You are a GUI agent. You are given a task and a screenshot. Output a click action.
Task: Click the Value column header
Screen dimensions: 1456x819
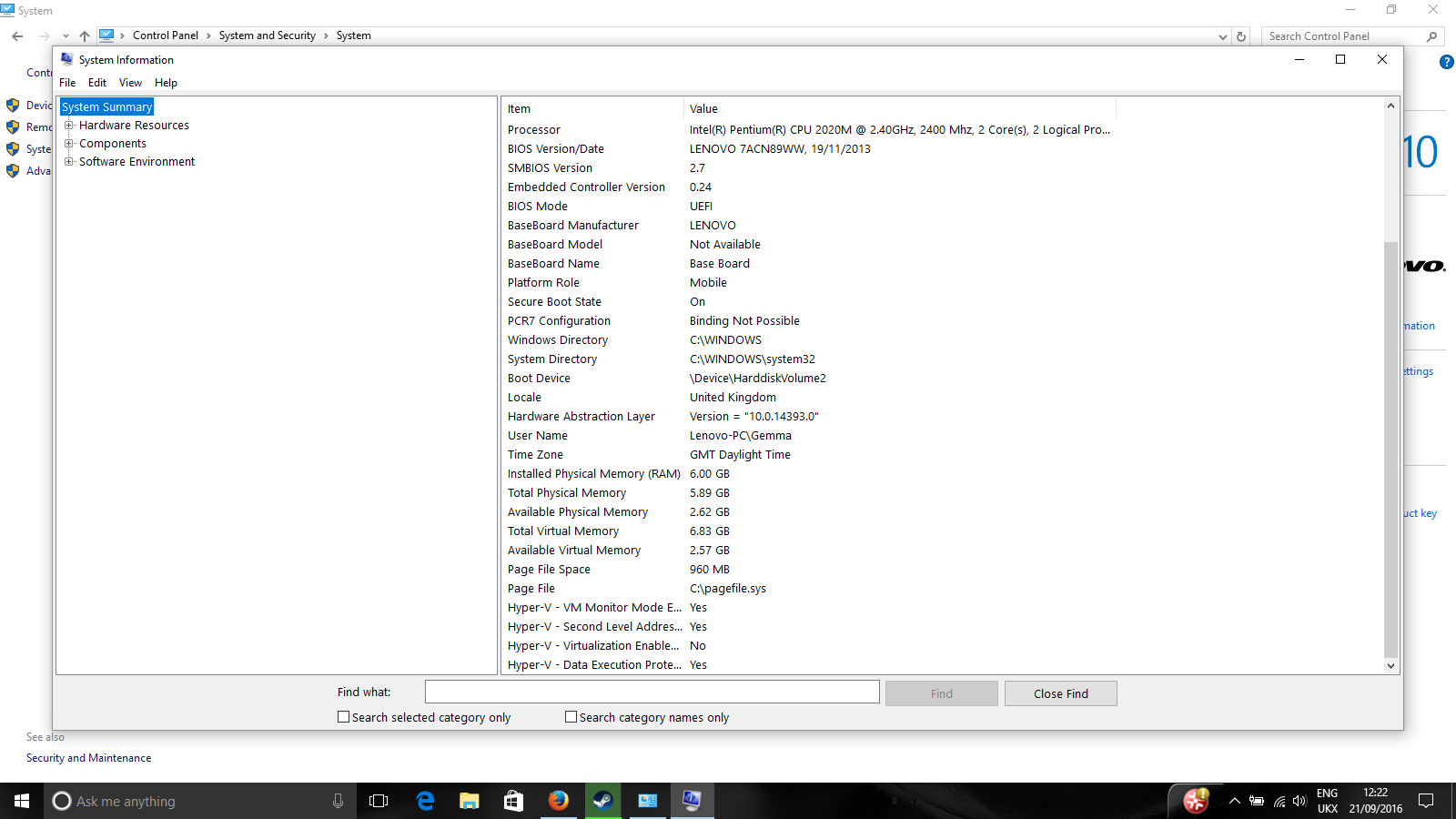899,109
